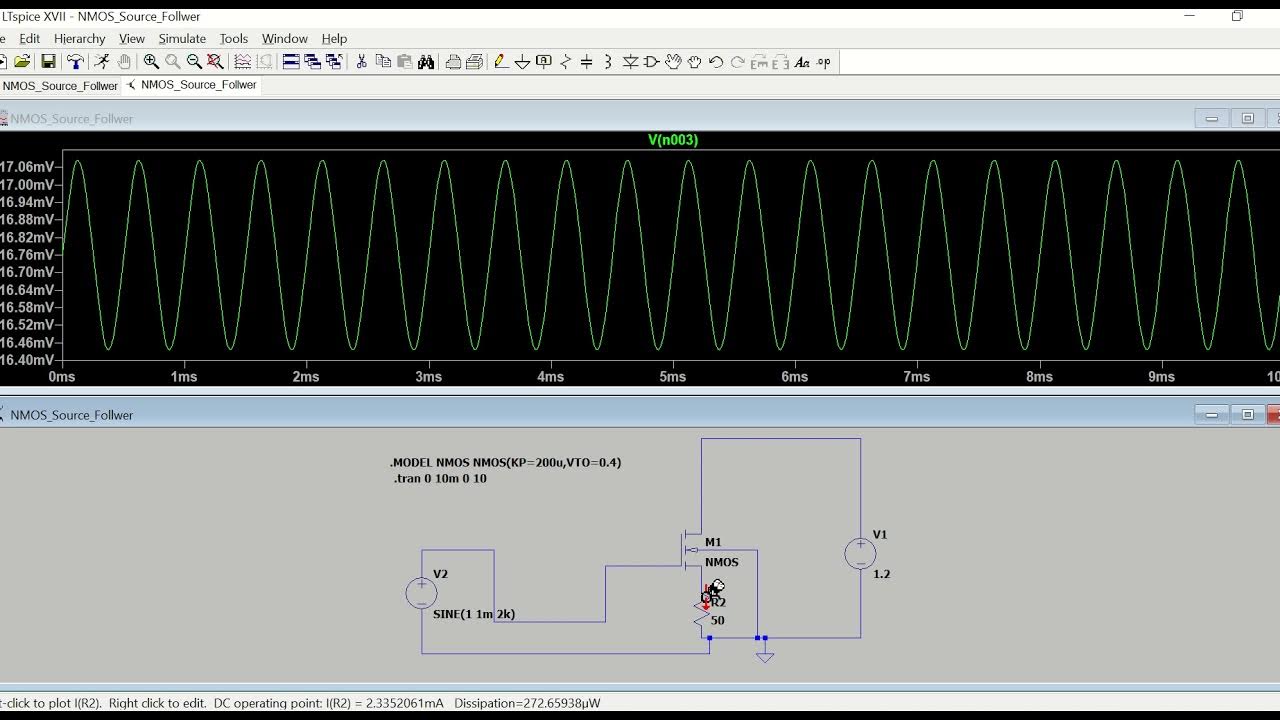
Task: Open the Control Panel hammer icon
Action: tap(75, 62)
